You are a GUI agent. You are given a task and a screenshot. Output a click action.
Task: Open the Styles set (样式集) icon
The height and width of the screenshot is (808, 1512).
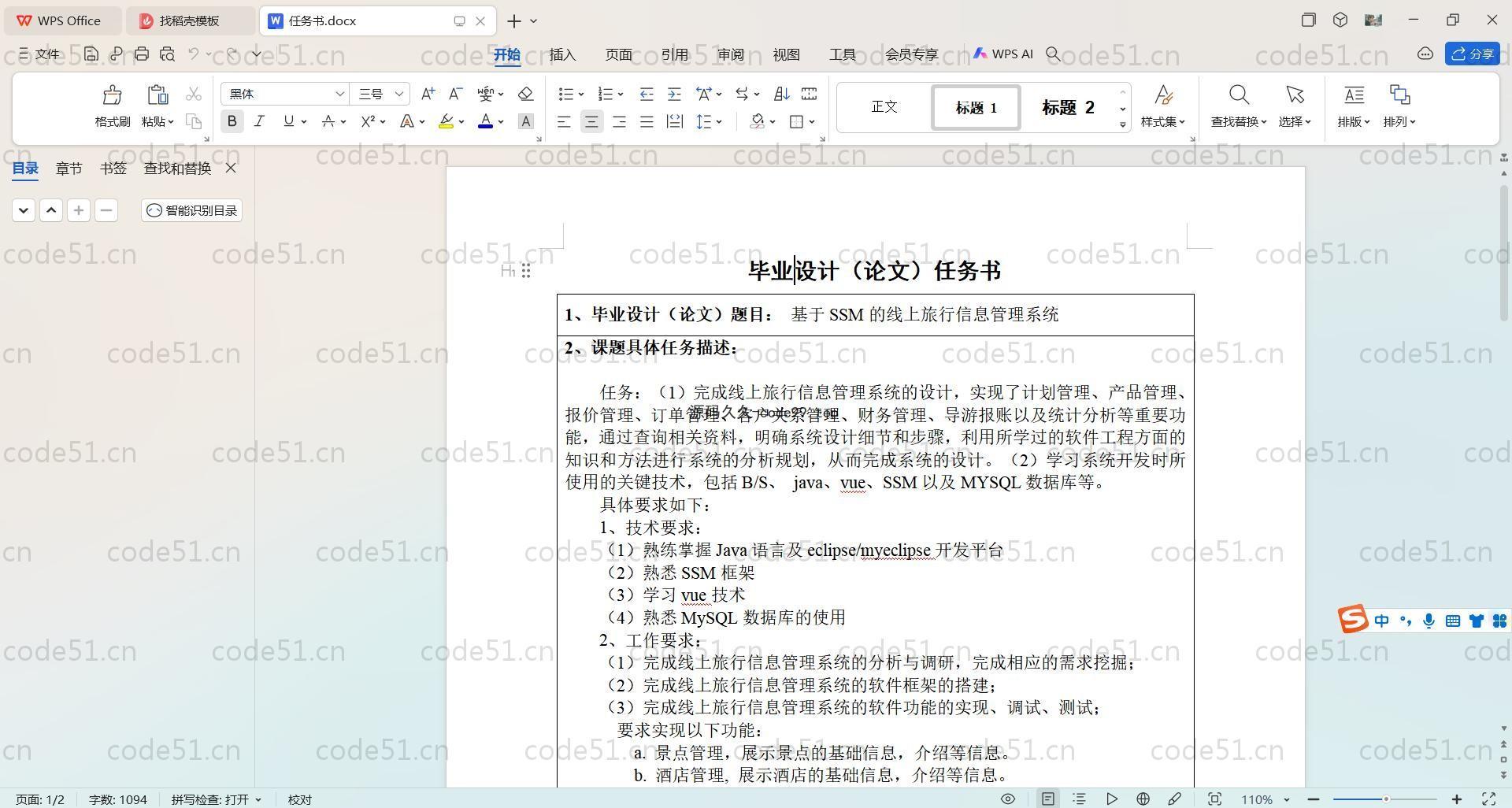(x=1163, y=95)
